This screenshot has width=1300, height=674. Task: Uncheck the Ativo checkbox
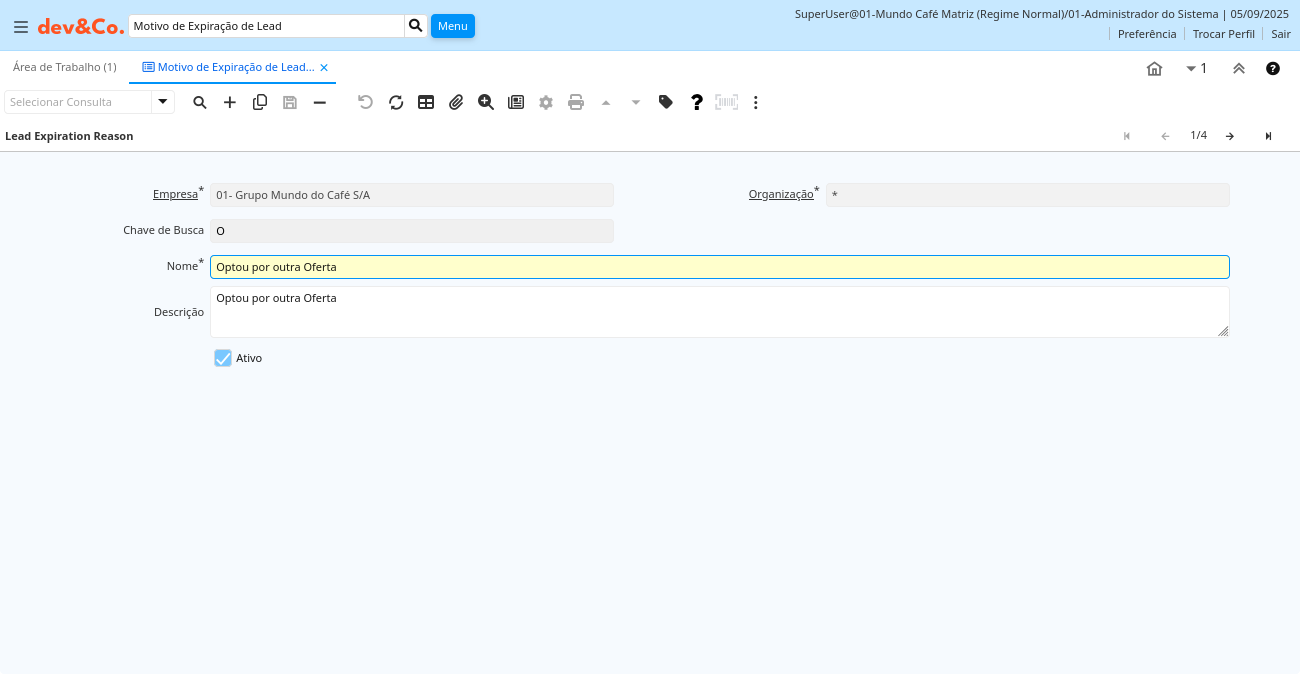[223, 358]
